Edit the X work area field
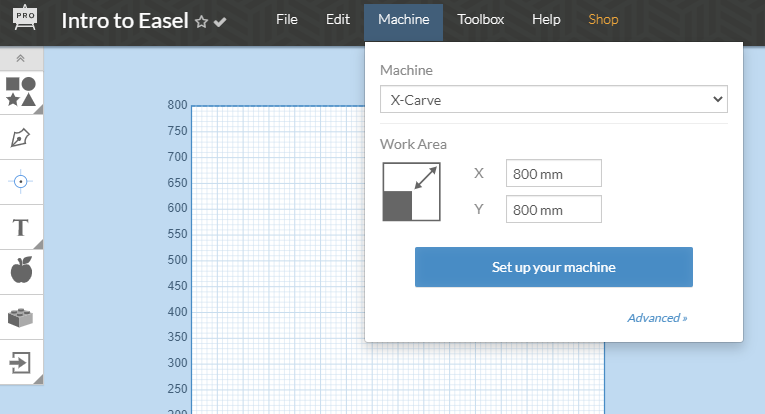765x414 pixels. (554, 173)
